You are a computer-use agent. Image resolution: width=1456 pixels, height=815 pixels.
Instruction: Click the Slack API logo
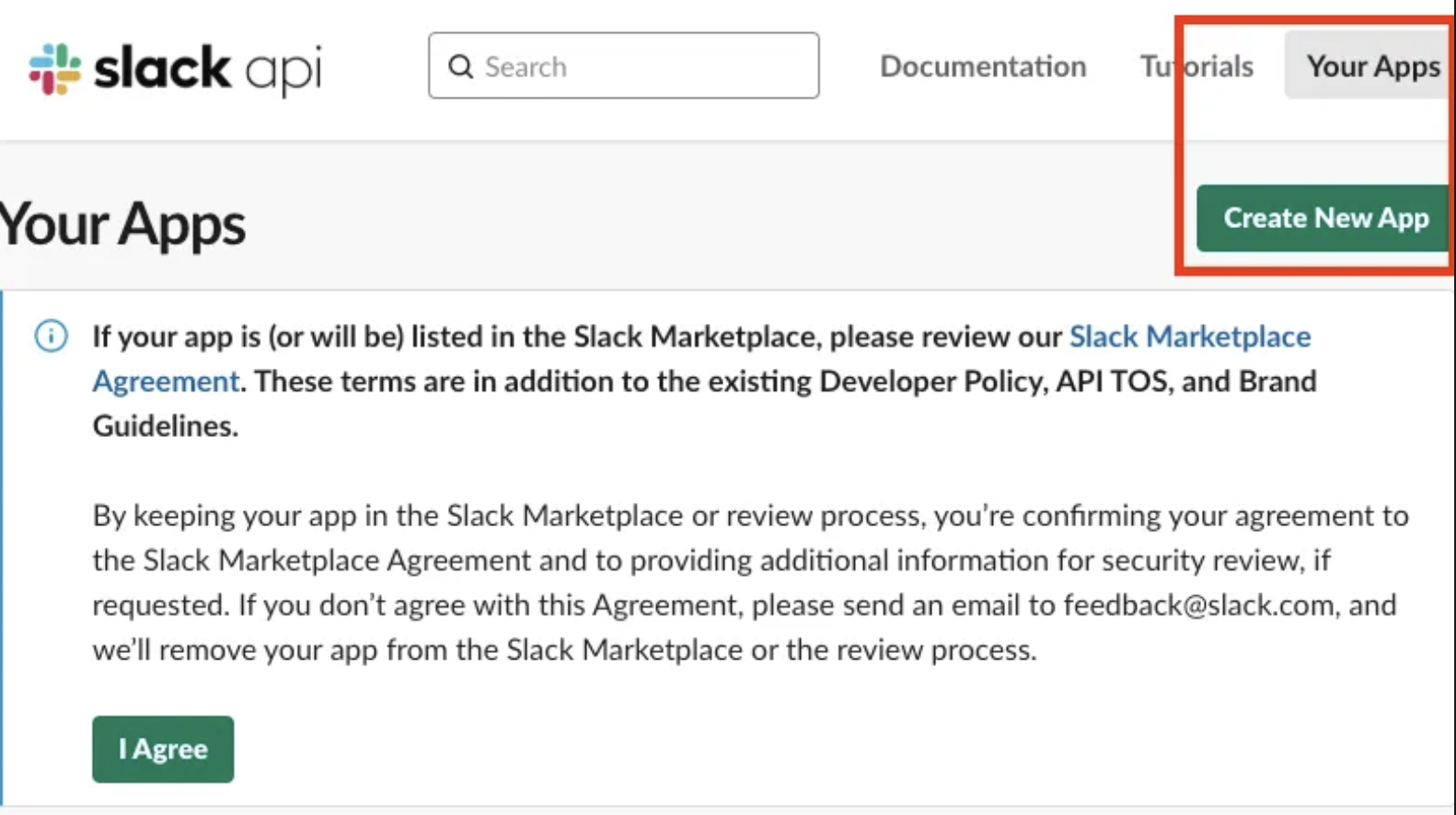coord(175,68)
